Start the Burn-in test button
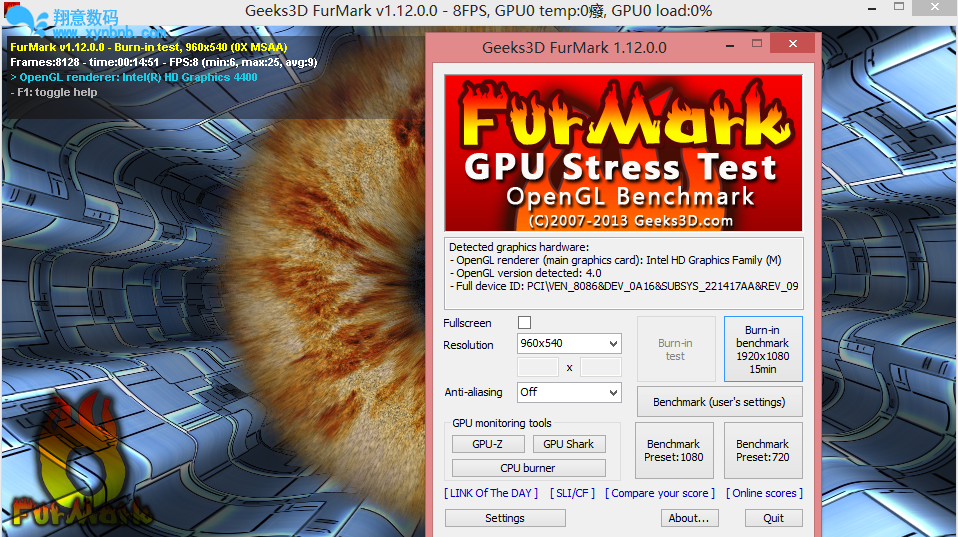Screen dimensions: 958x537 676,349
